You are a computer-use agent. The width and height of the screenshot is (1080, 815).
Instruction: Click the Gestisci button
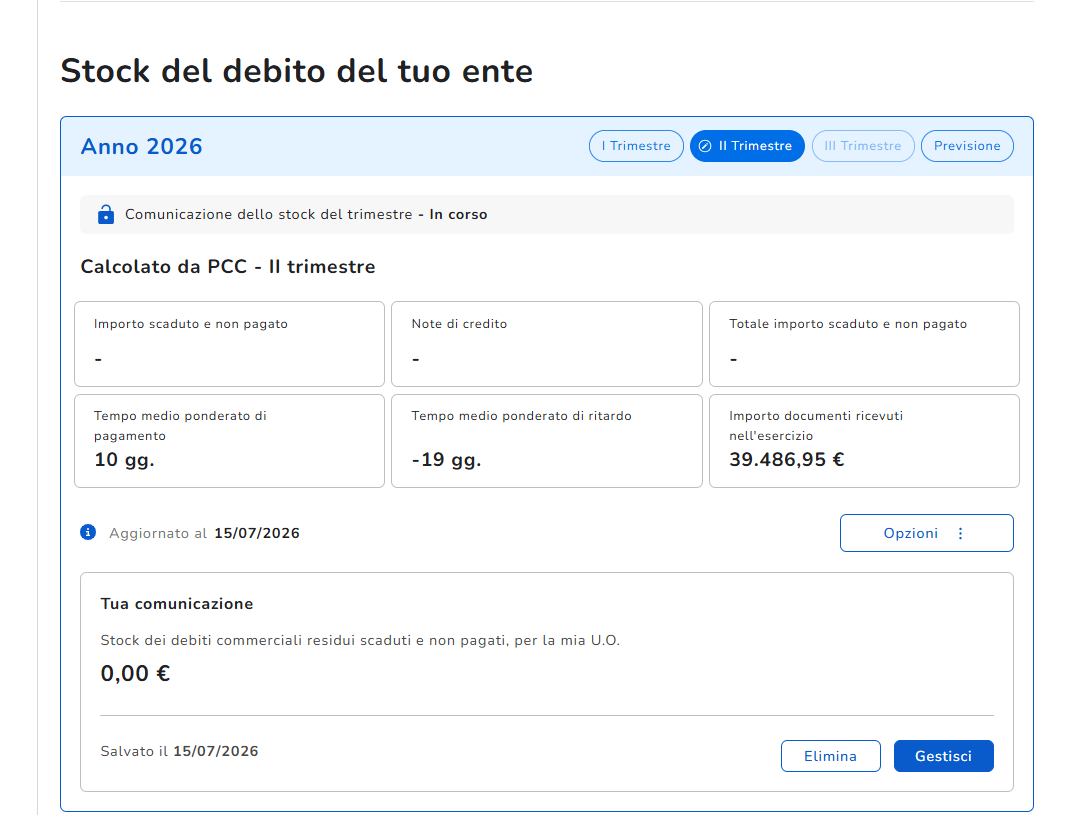point(944,756)
